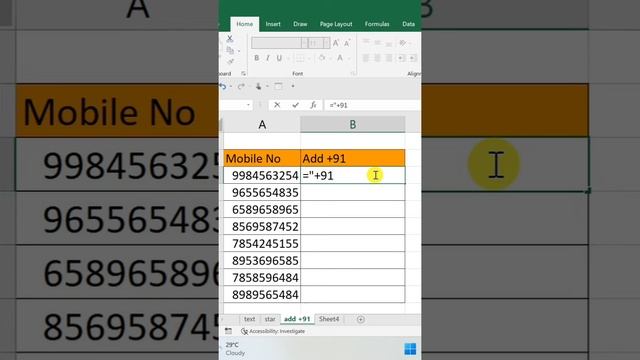Expand the Copy options arrow
This screenshot has width=640, height=360.
tap(238, 51)
